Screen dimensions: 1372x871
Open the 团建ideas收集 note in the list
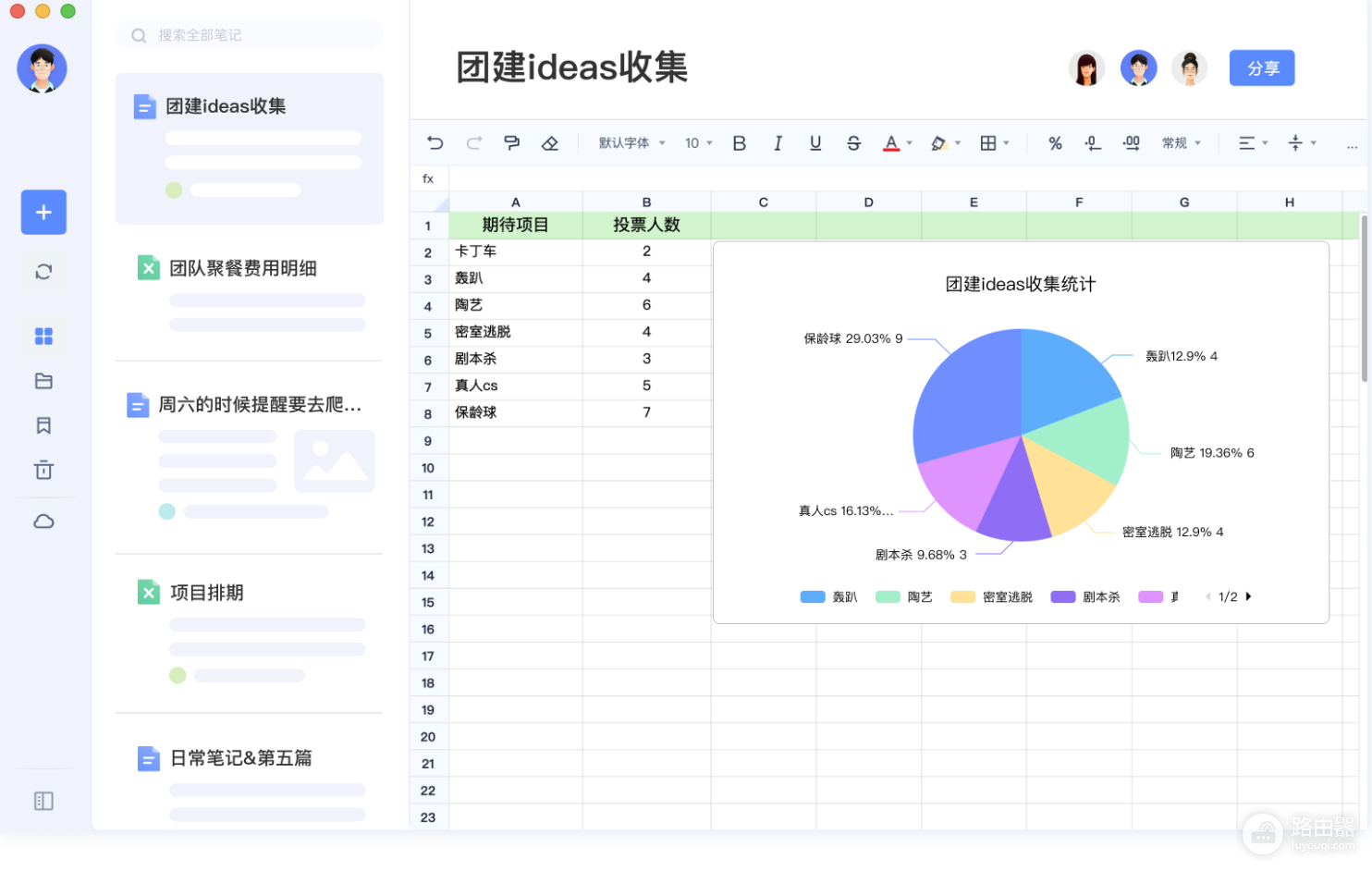(250, 148)
